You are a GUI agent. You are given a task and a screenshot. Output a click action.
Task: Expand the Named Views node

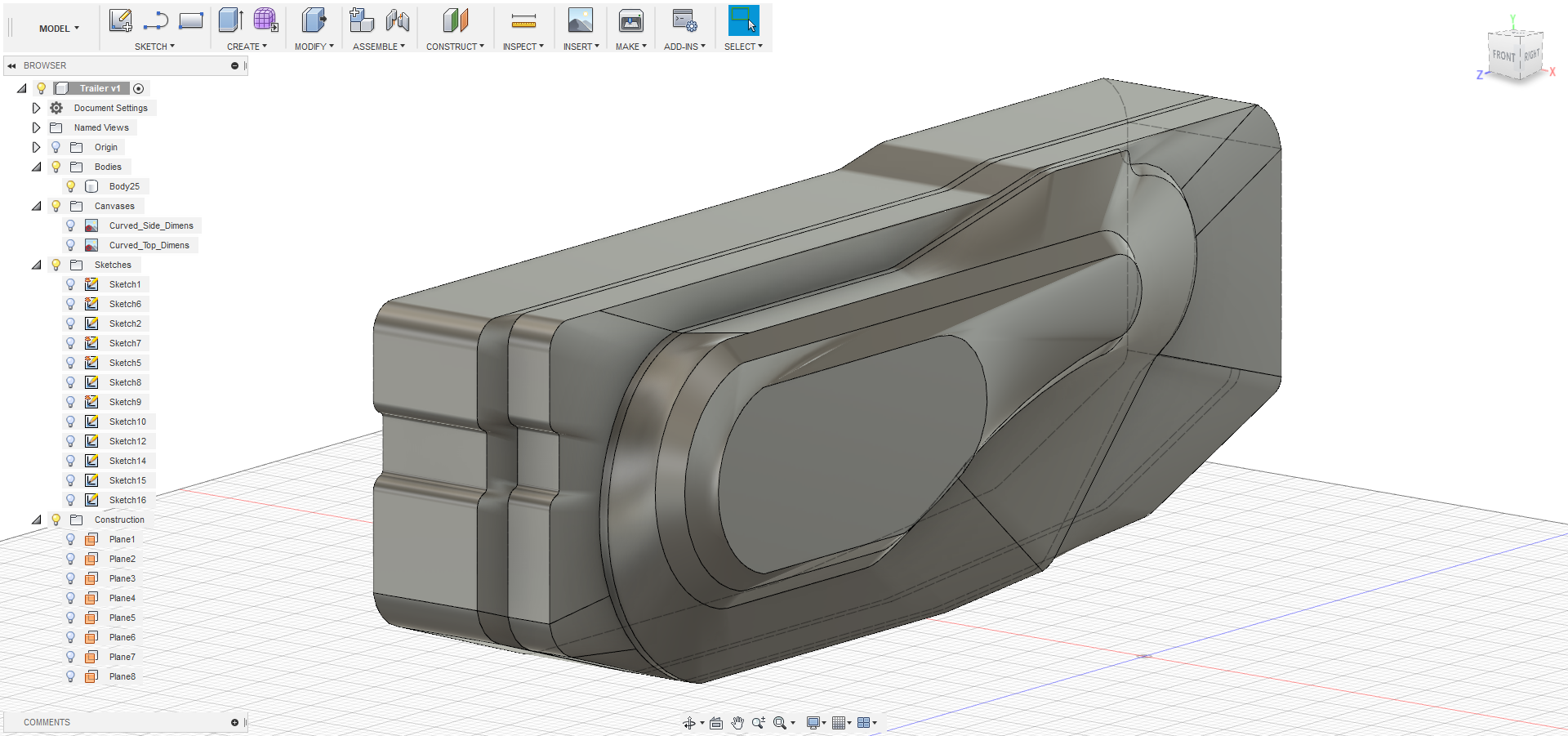(x=36, y=127)
